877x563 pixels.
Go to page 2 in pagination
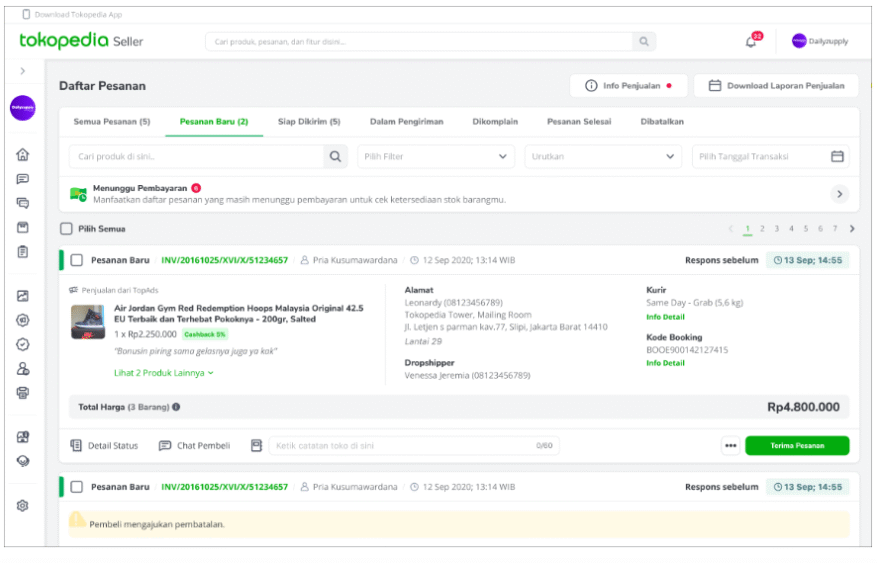(x=762, y=229)
